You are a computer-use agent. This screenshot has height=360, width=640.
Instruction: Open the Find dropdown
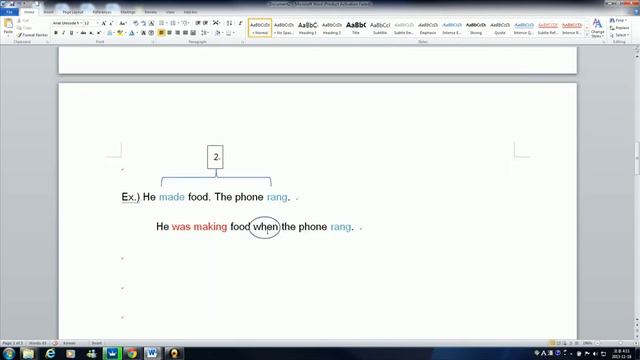(x=619, y=20)
